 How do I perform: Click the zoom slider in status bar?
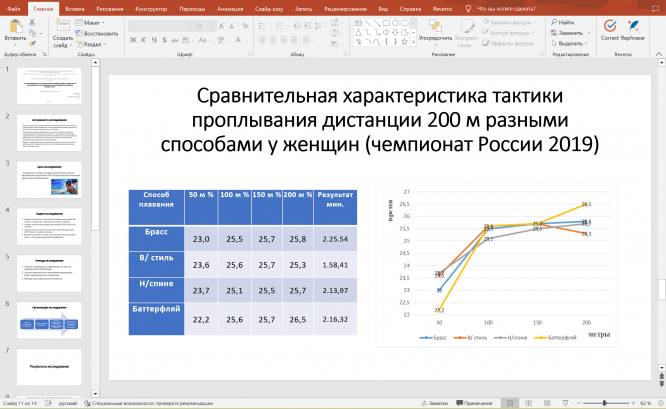(604, 403)
